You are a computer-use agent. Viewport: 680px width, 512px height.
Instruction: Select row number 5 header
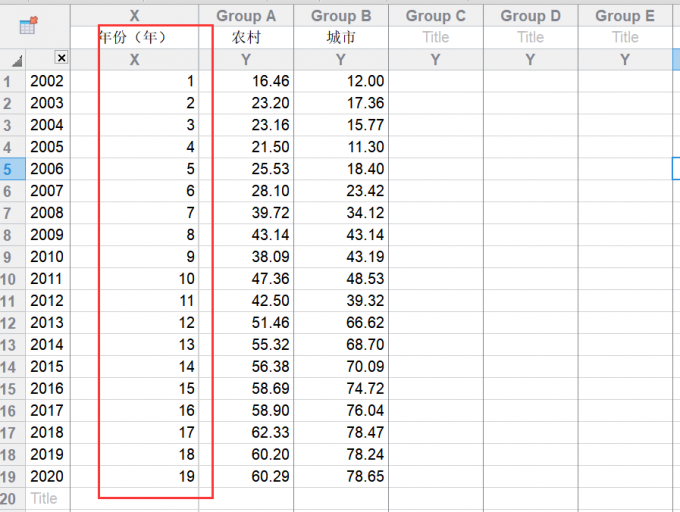pyautogui.click(x=10, y=169)
